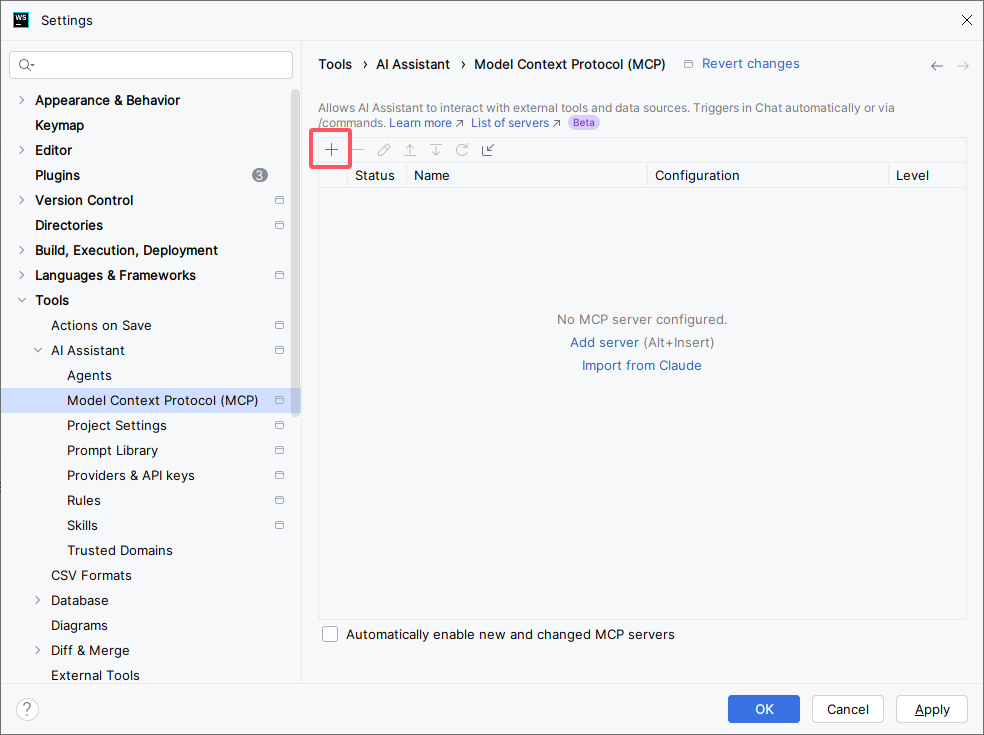Open the Diagrams settings page
Screen dimensions: 984x735
click(79, 625)
